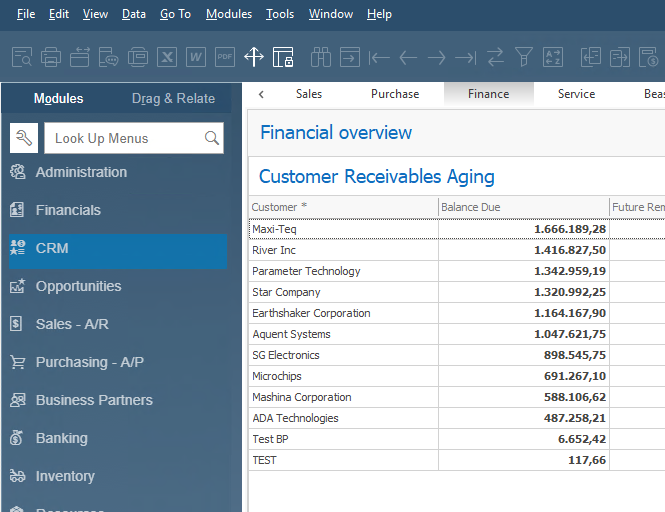Go to Next Record arrow icon
Screen dimensions: 665x512
click(x=437, y=57)
